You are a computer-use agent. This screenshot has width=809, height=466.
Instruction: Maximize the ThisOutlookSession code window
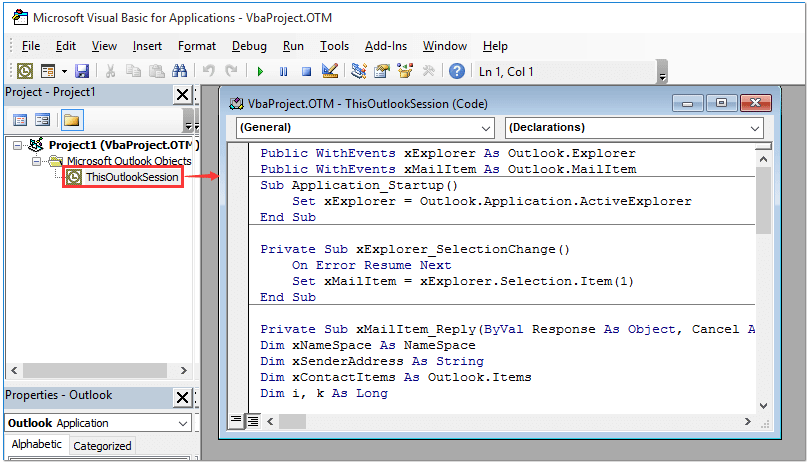tap(721, 103)
